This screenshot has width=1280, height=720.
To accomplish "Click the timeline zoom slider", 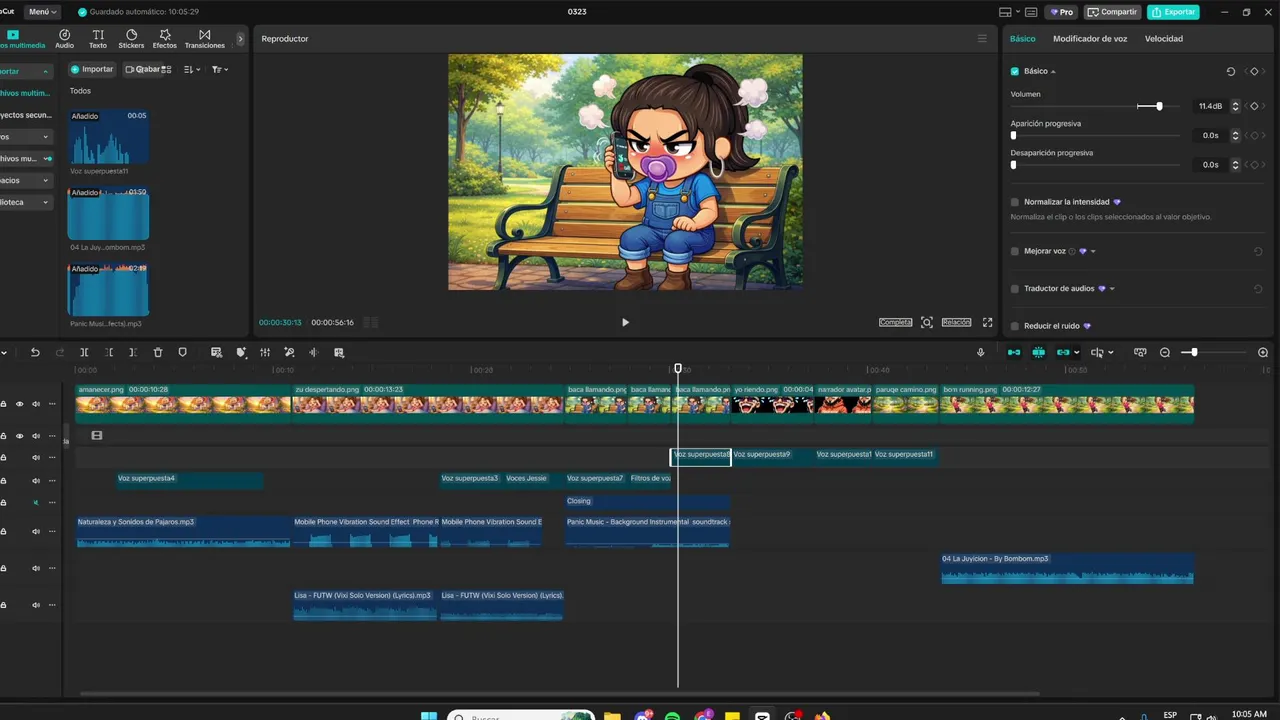I will 1213,352.
